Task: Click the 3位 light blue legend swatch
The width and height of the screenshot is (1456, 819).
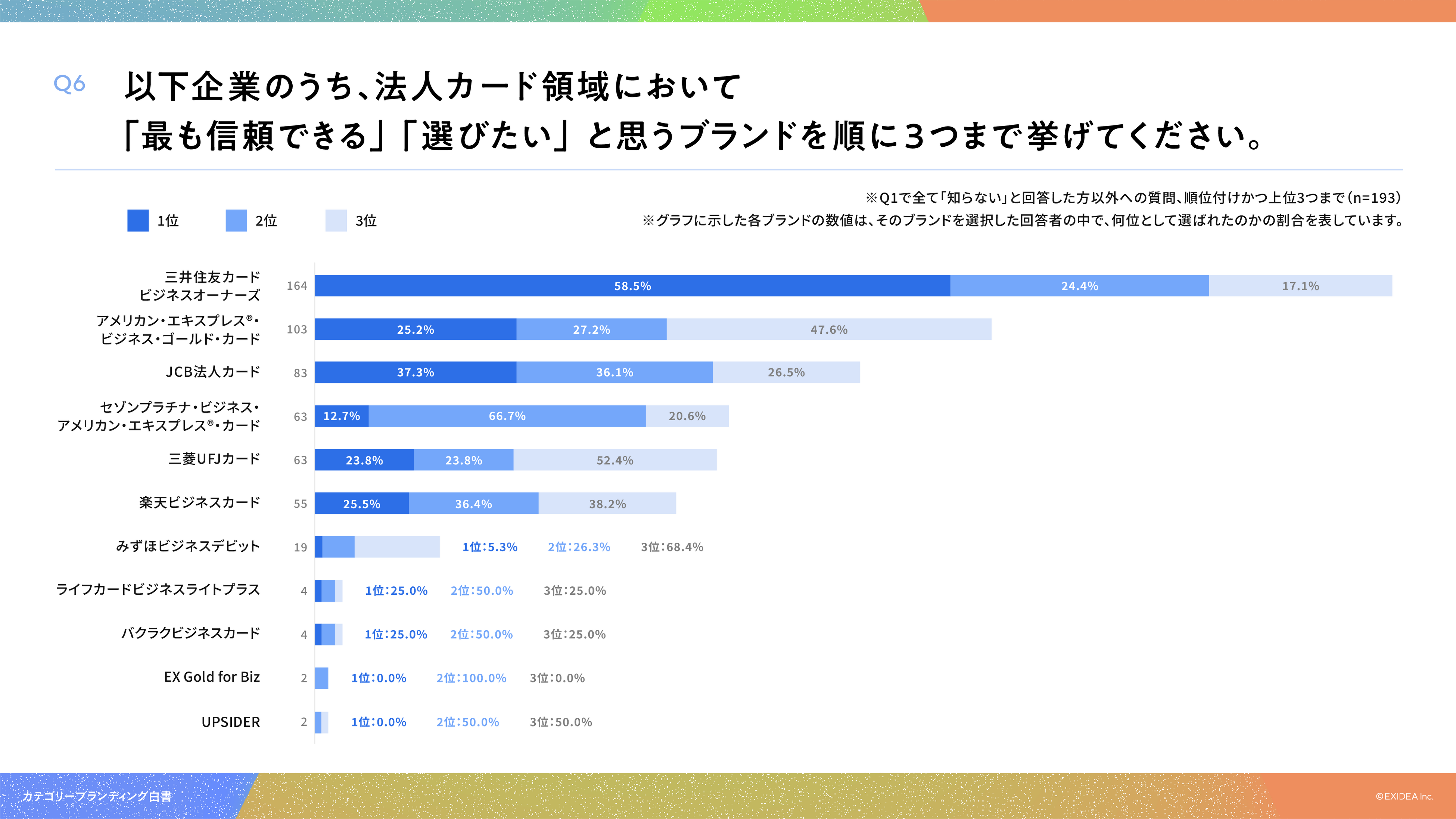Action: tap(336, 221)
